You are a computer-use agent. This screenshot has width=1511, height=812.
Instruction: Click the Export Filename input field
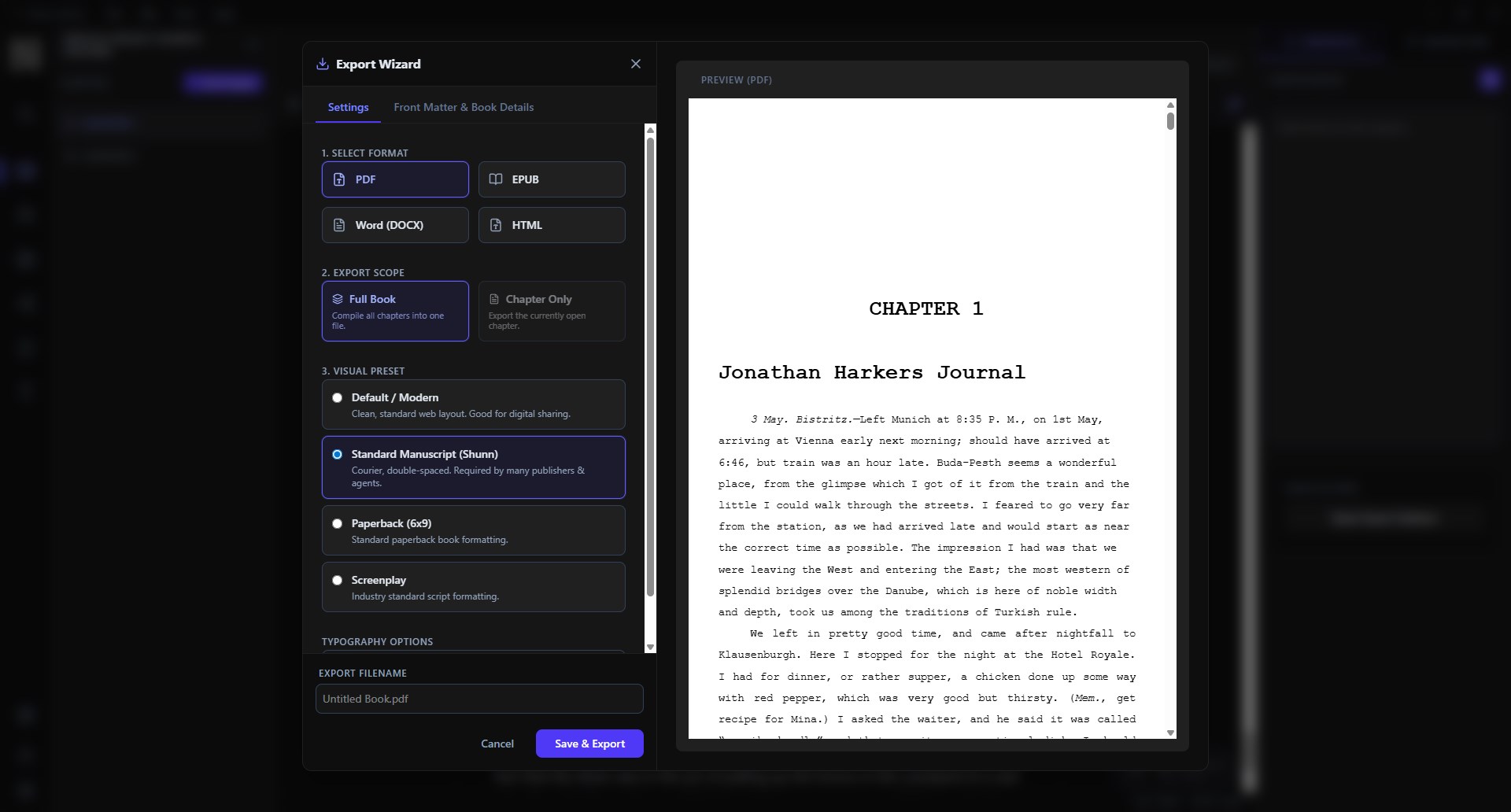coord(479,699)
